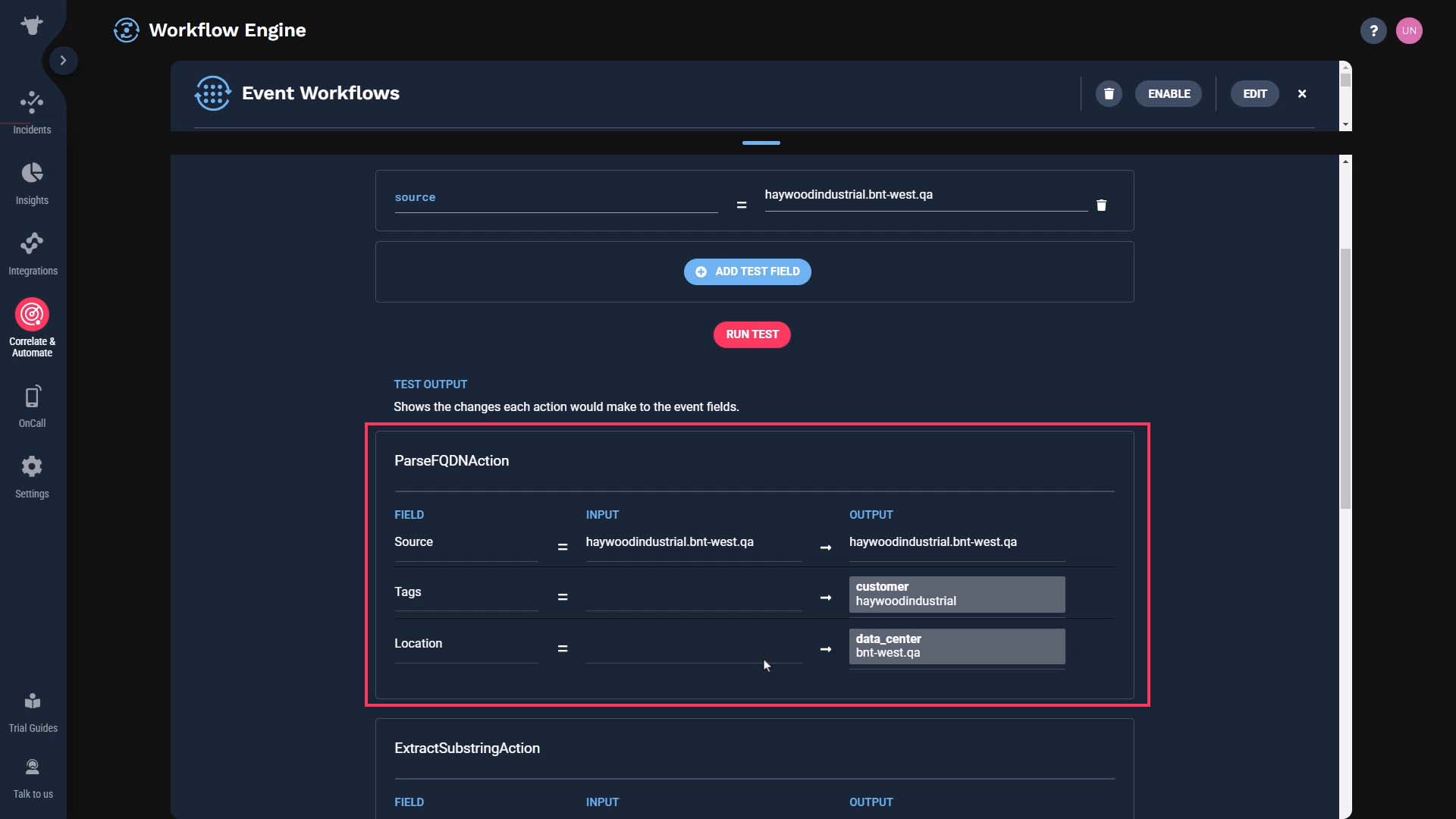This screenshot has width=1456, height=819.
Task: Click the ExtractSubstringAction heading
Action: point(467,748)
